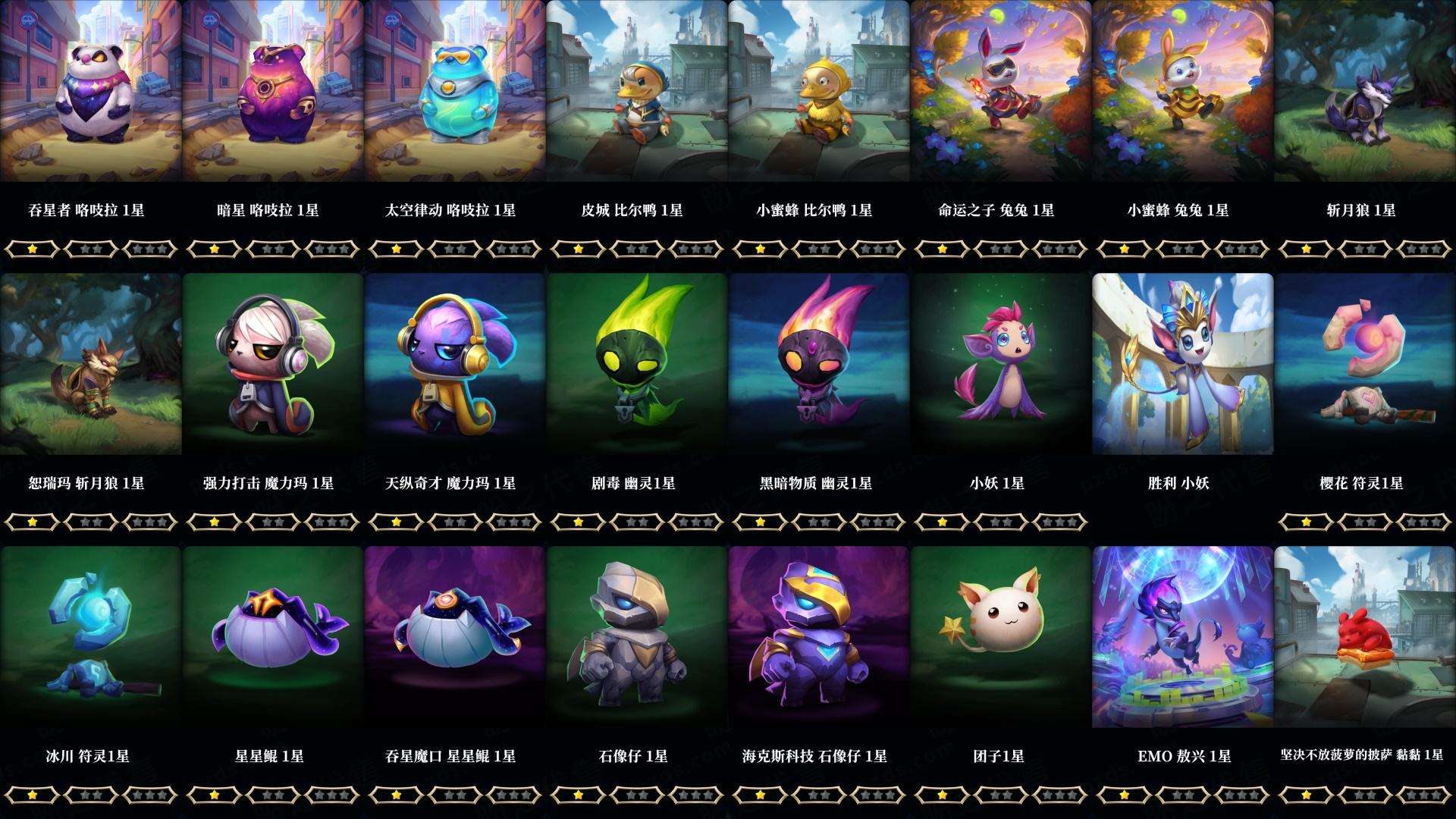Select the 团子 round cat portrait

[x=1001, y=637]
